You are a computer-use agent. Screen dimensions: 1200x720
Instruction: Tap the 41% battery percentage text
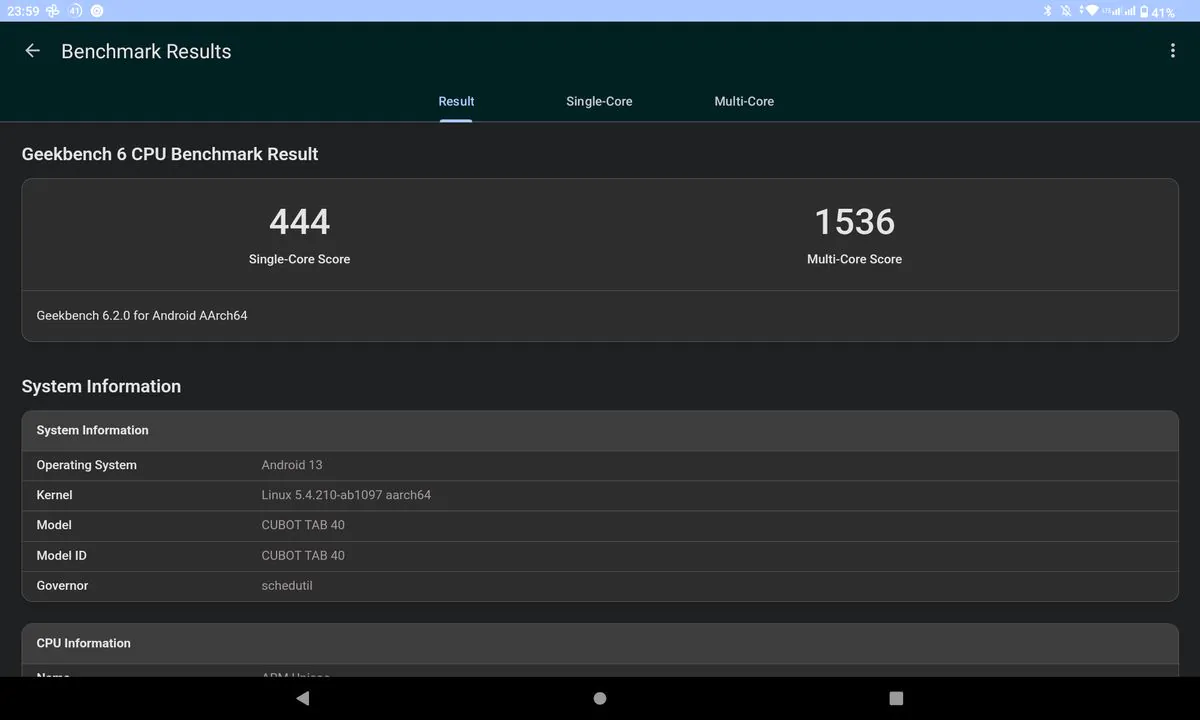click(1163, 12)
